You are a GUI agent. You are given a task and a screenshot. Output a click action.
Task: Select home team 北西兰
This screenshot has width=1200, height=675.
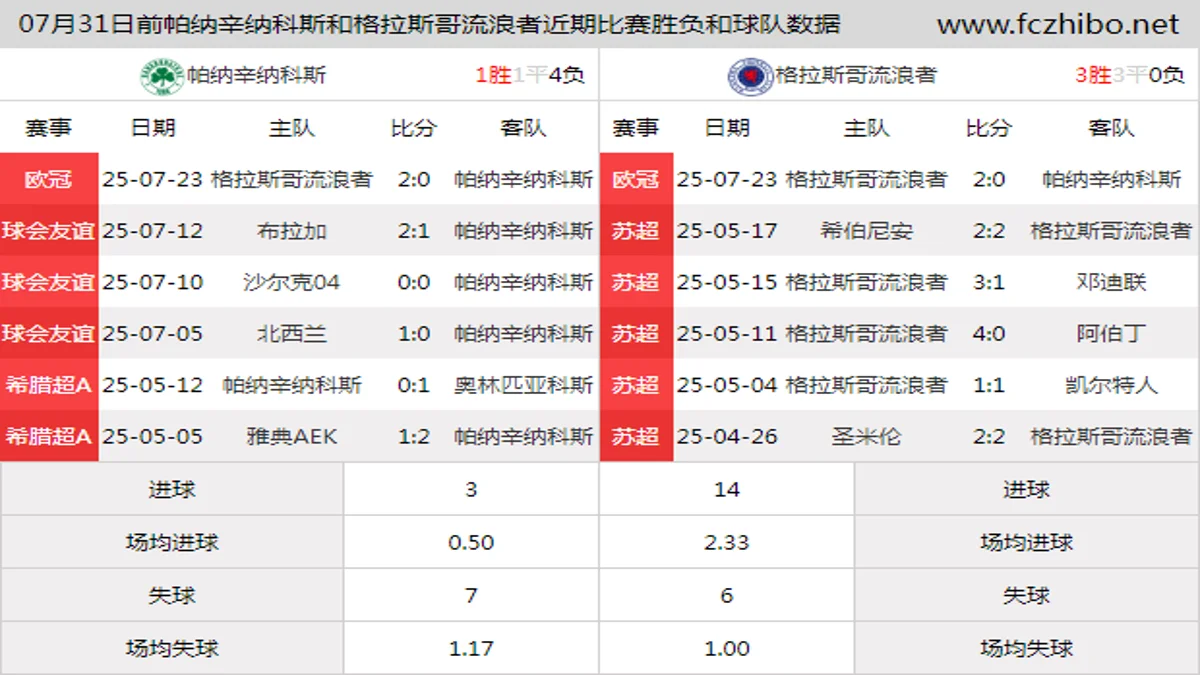click(292, 333)
